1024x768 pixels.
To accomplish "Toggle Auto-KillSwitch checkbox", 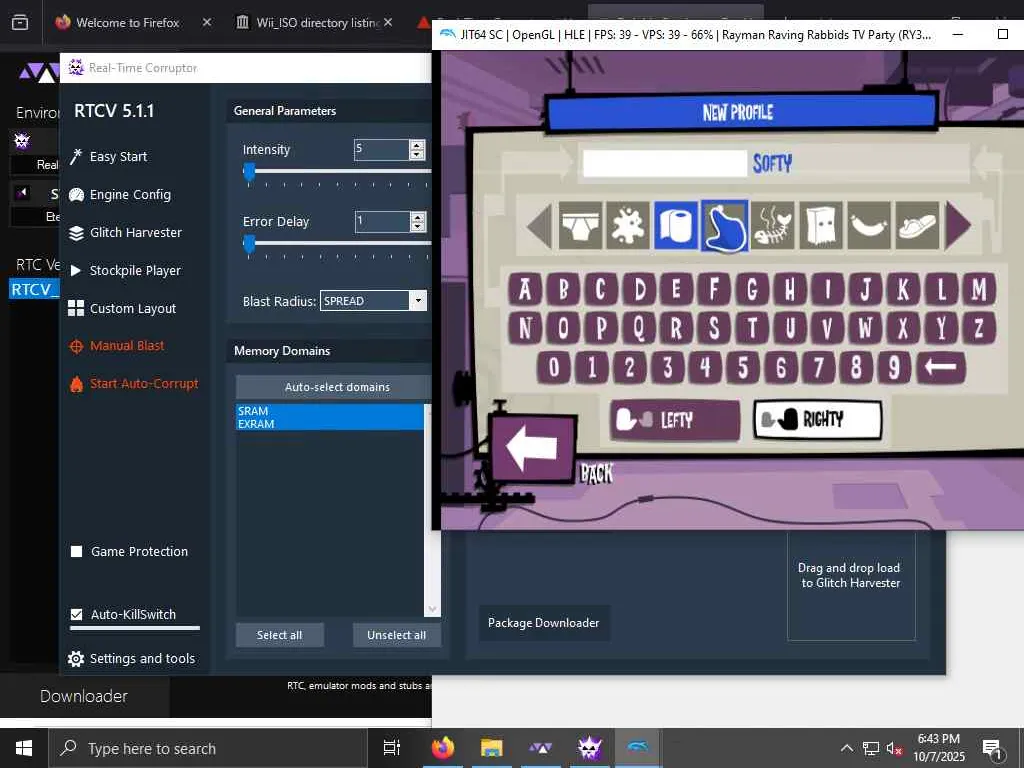I will tap(76, 615).
